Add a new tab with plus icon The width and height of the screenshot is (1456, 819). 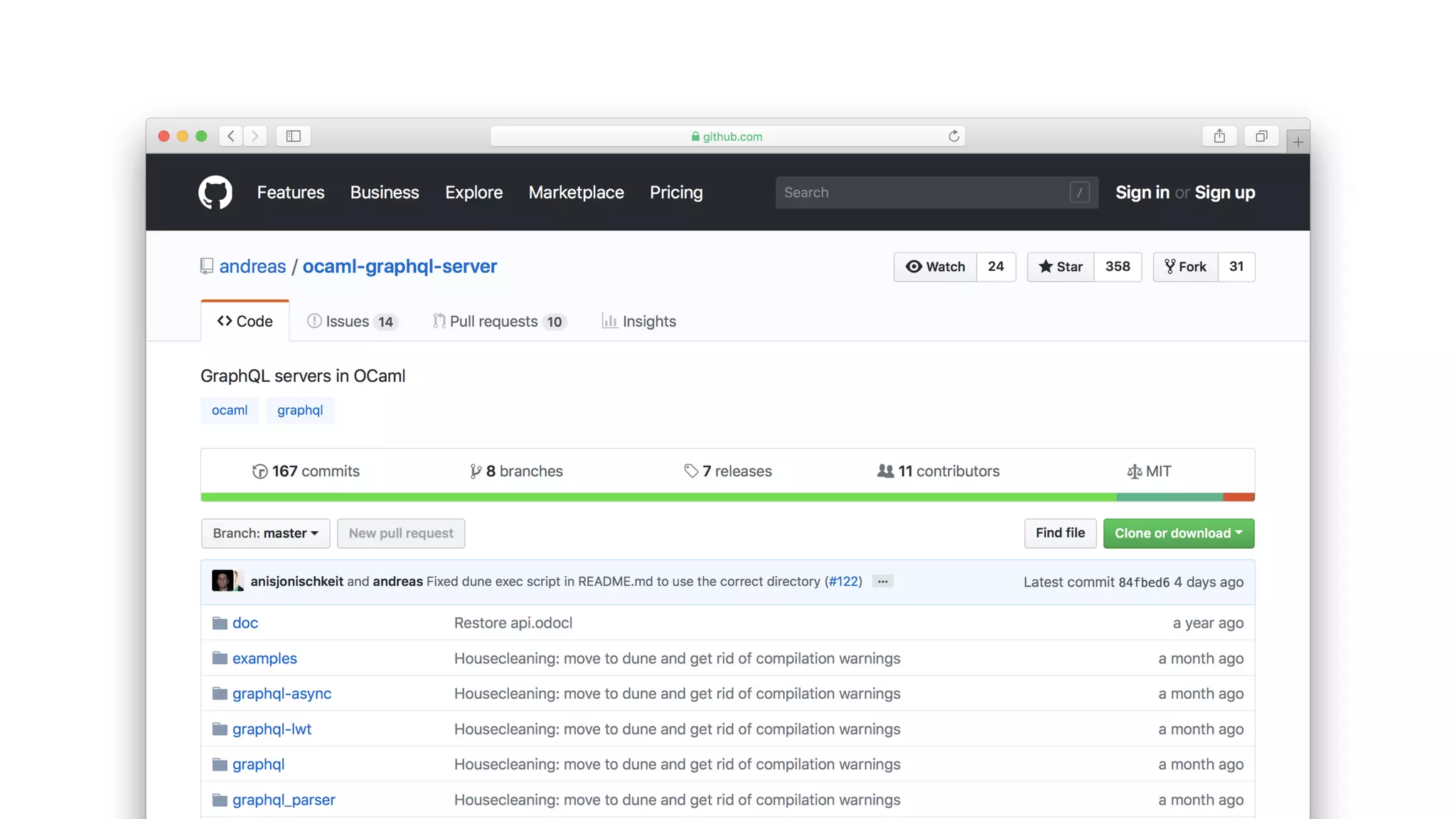pyautogui.click(x=1297, y=142)
